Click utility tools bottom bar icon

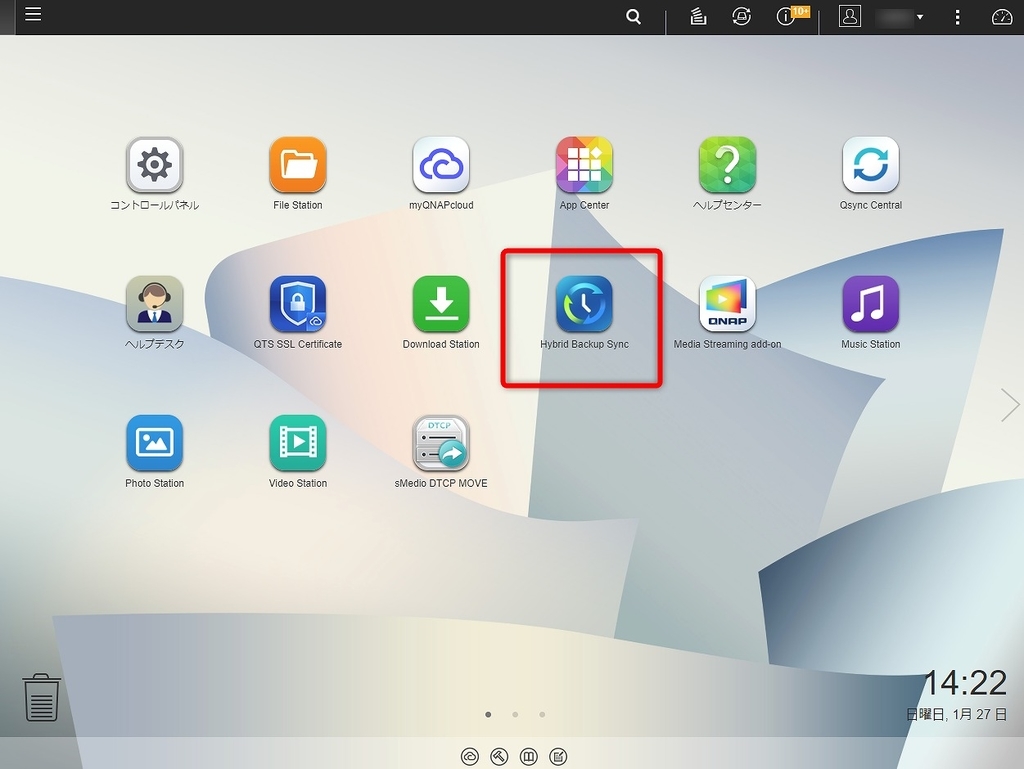499,757
